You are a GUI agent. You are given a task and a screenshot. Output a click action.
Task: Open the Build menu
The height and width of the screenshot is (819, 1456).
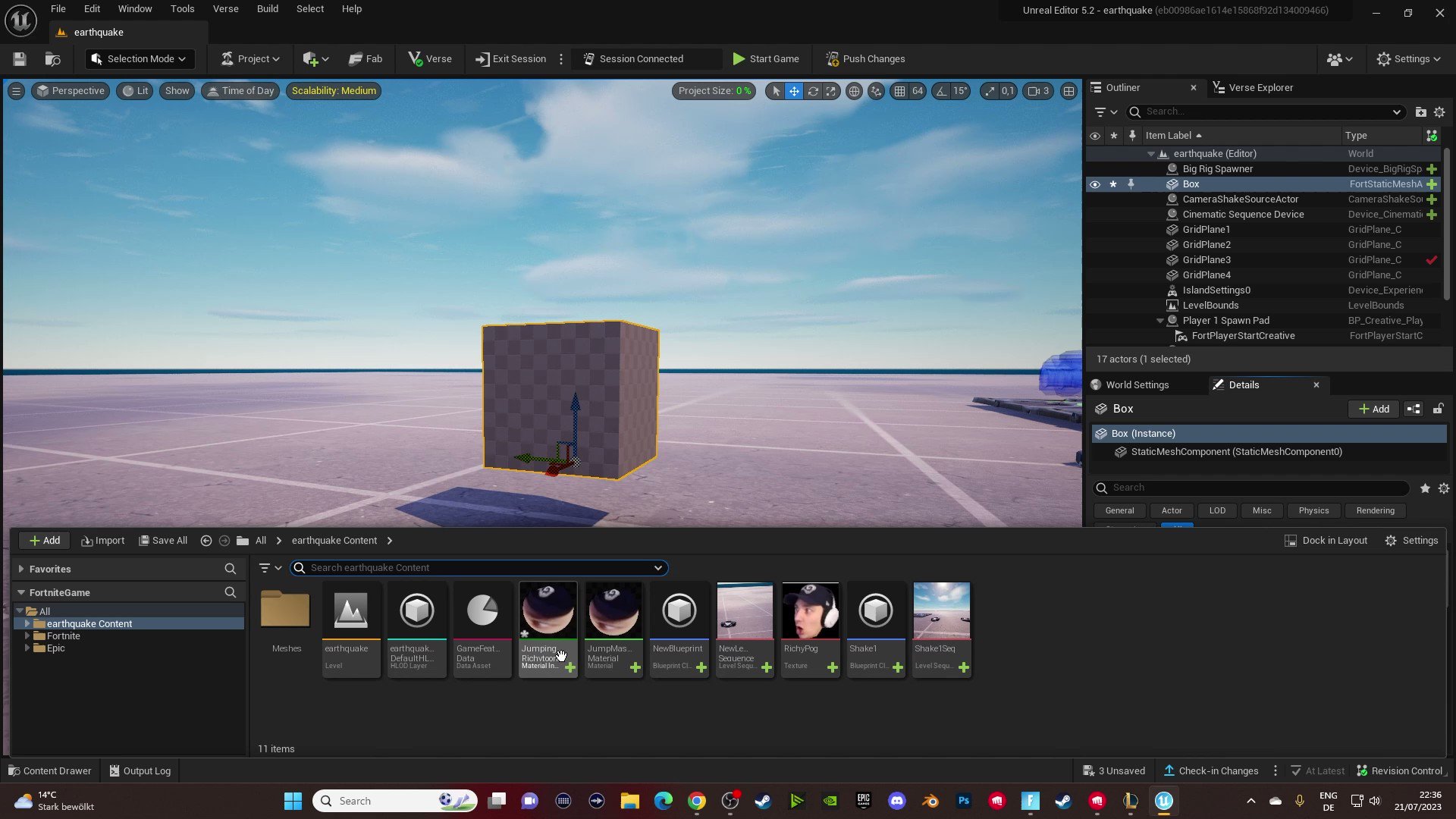267,8
